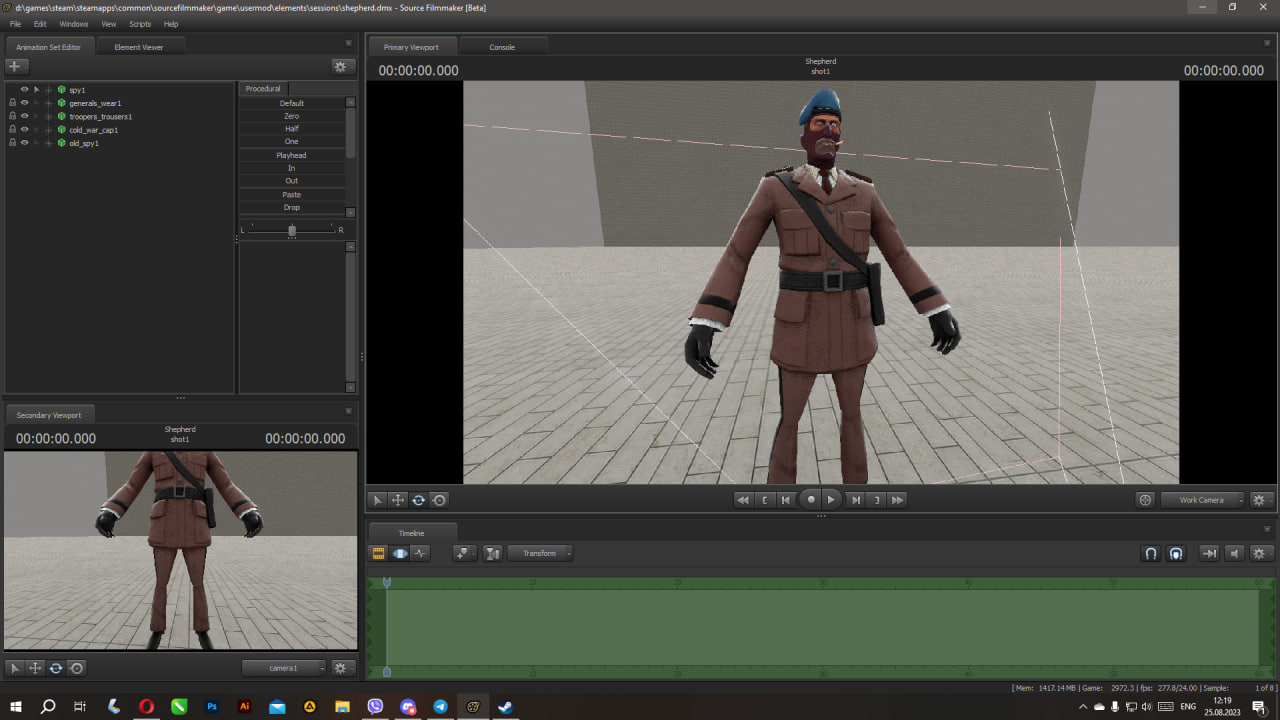Open Steam from the Windows taskbar

point(505,707)
